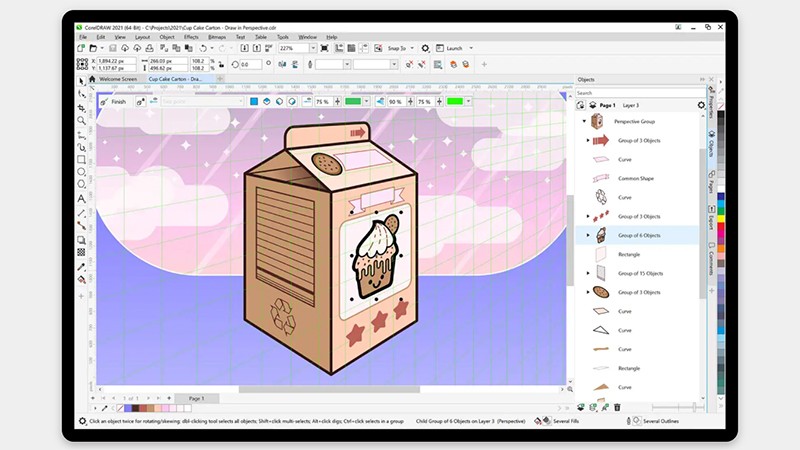Image resolution: width=800 pixels, height=450 pixels.
Task: Toggle layer view button in Objects docker
Action: 593,105
